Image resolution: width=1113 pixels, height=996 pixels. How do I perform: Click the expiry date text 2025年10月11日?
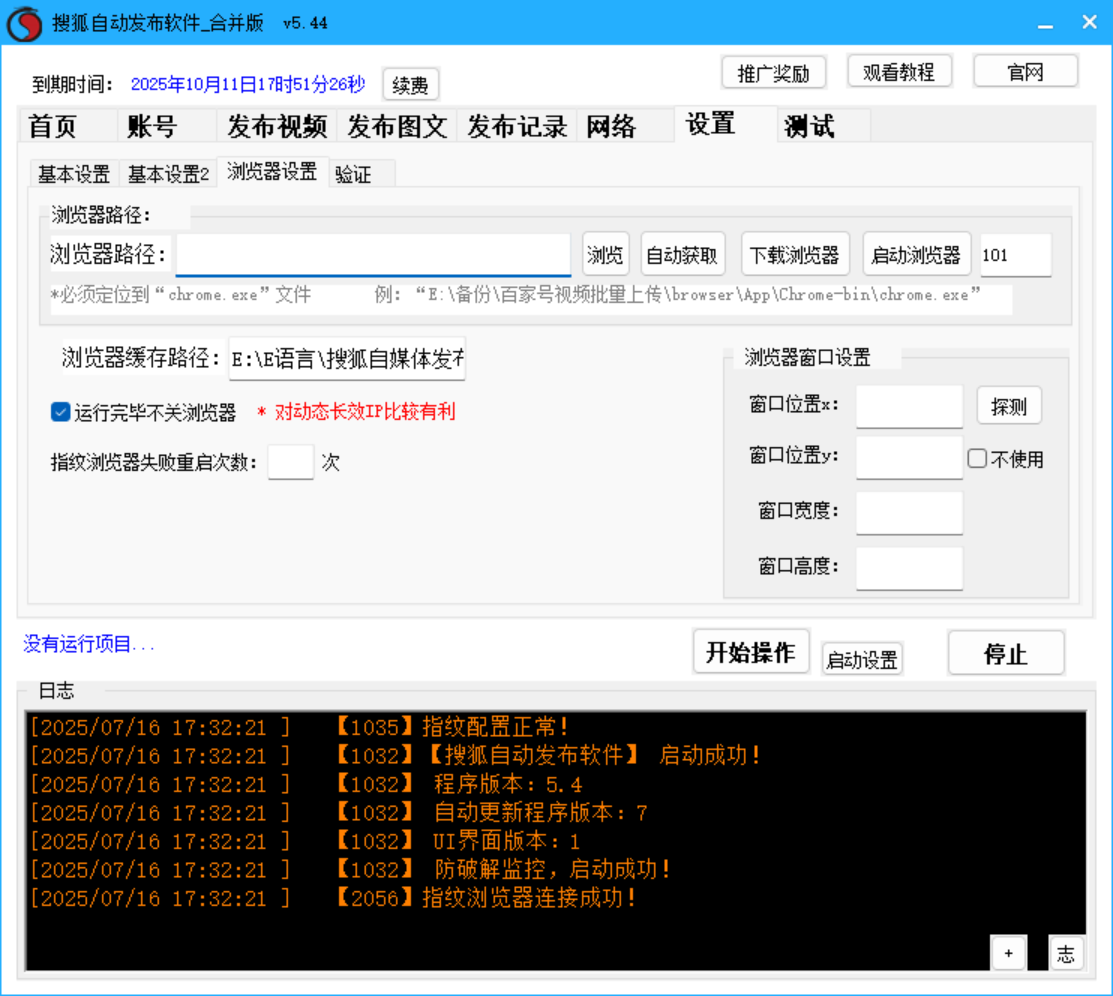(x=247, y=84)
